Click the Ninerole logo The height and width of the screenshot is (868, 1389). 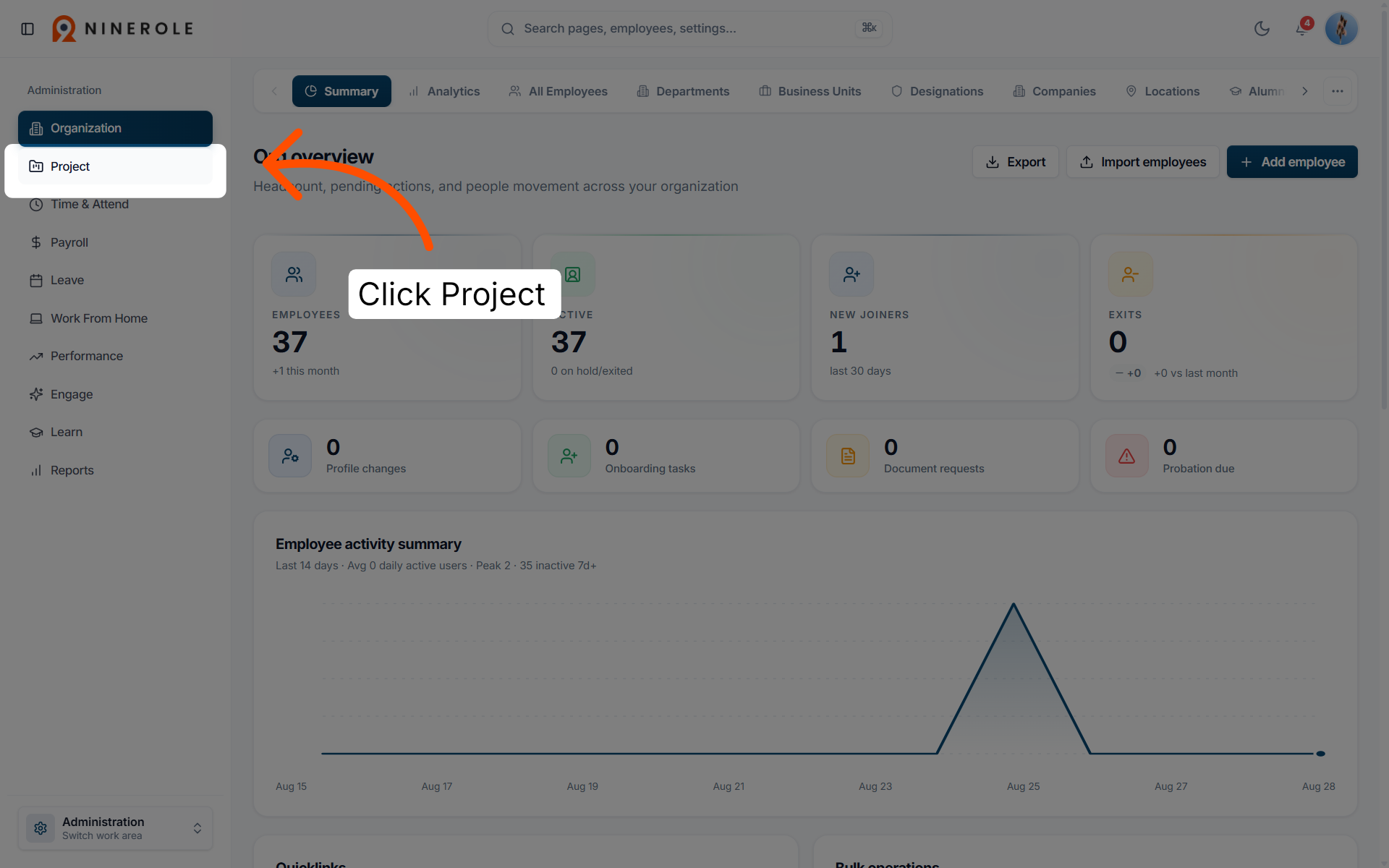tap(123, 29)
